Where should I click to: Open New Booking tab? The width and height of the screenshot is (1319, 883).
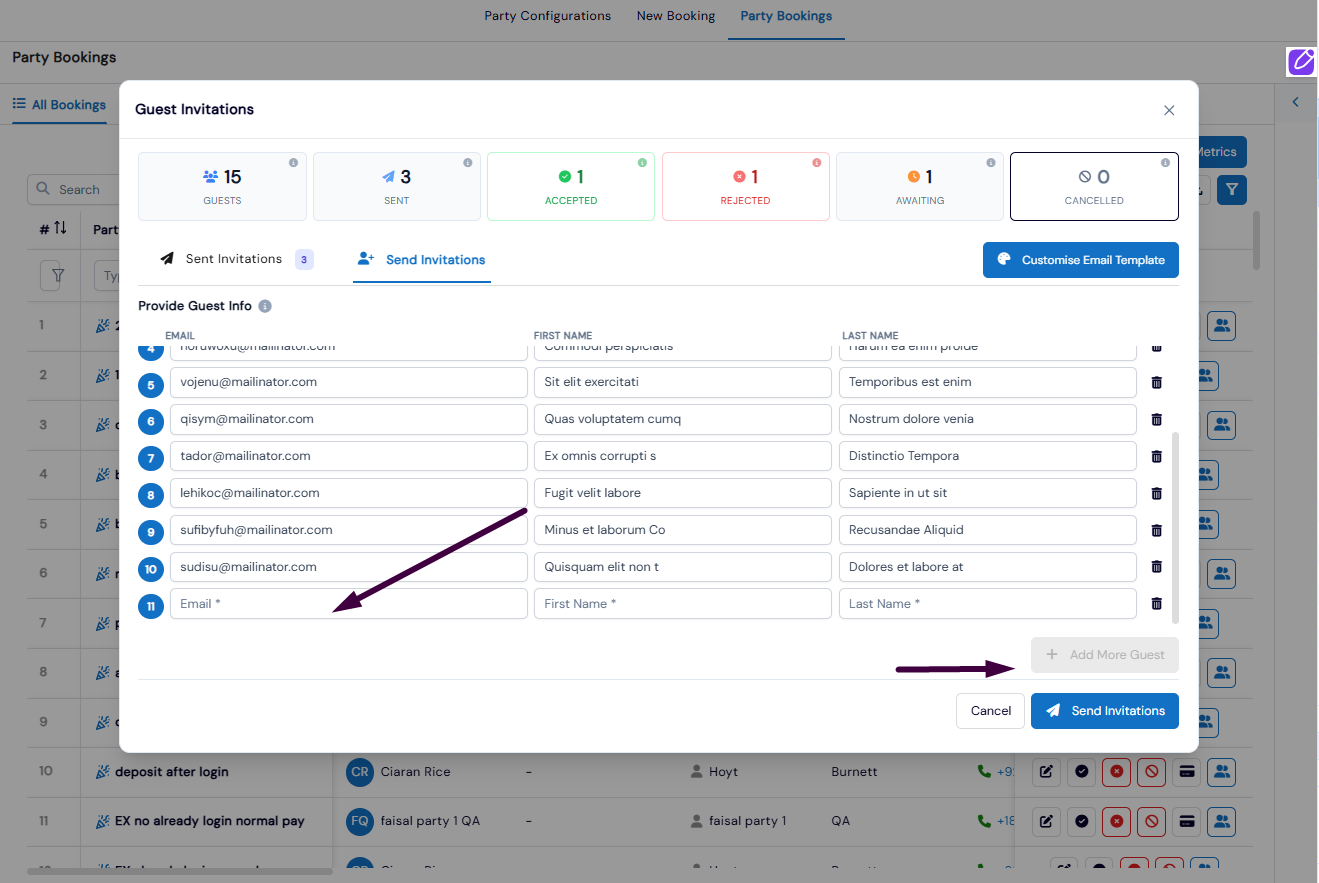676,16
